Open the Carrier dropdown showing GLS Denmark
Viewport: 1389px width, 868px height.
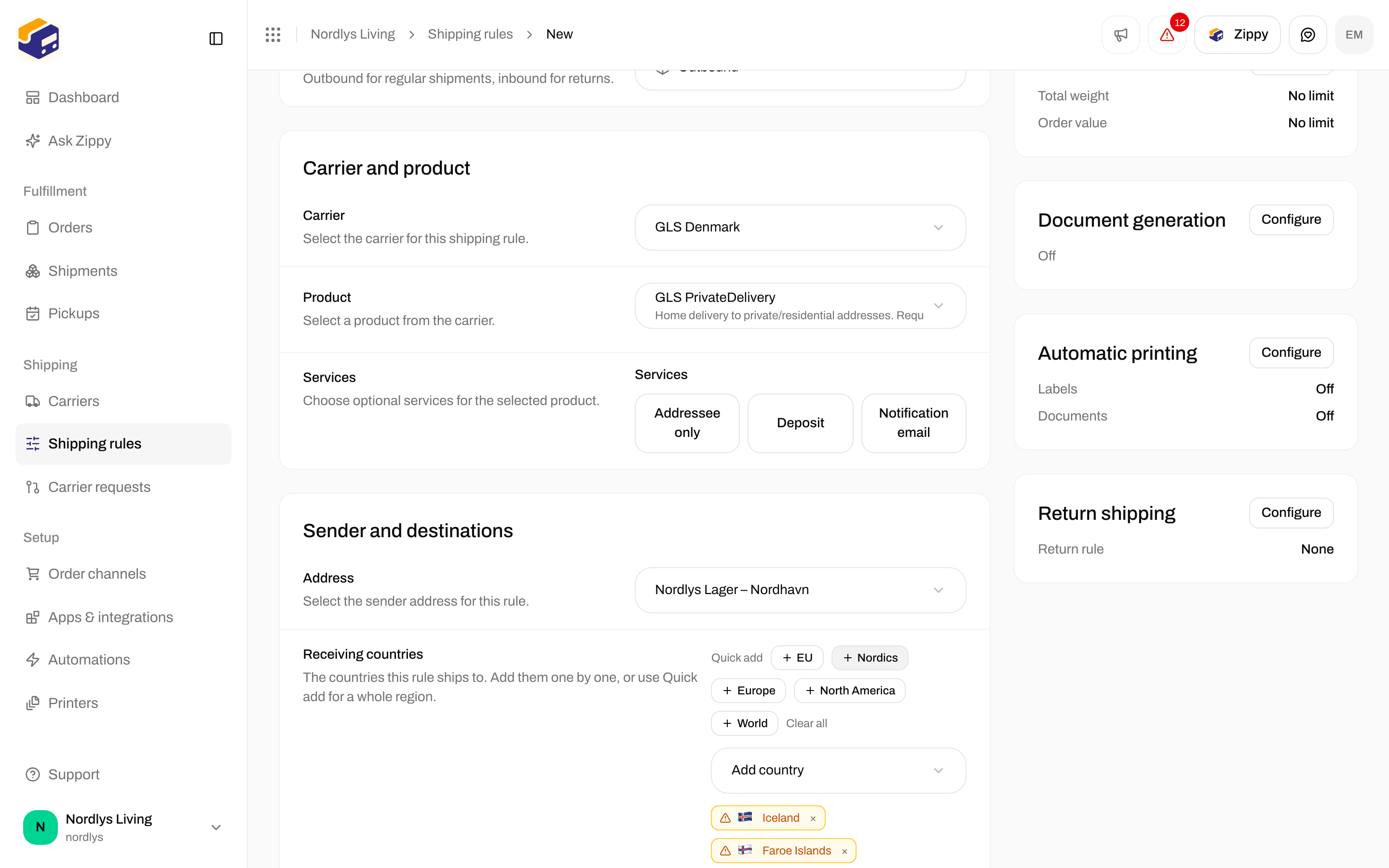pyautogui.click(x=800, y=227)
